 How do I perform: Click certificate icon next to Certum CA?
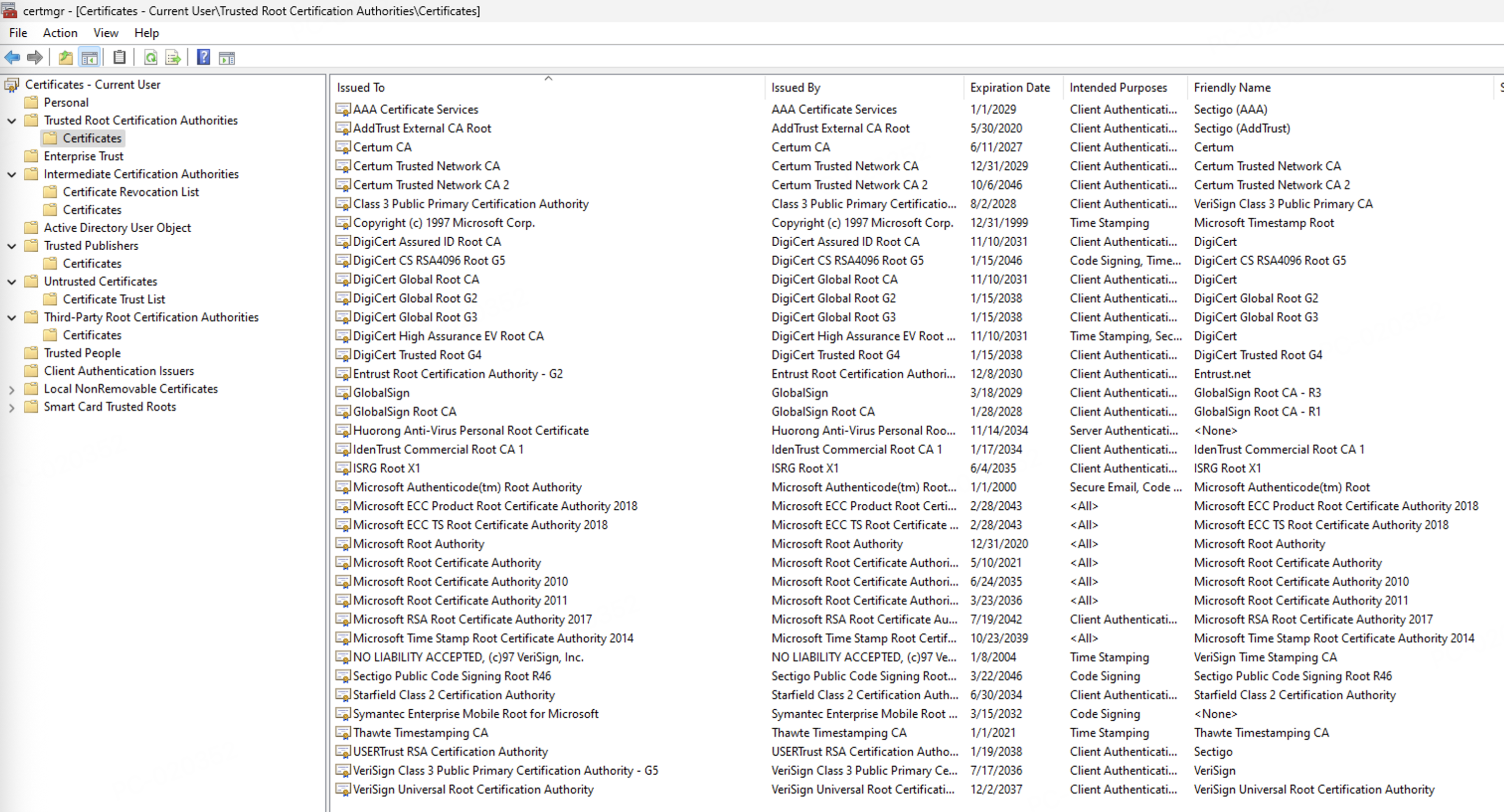coord(343,147)
